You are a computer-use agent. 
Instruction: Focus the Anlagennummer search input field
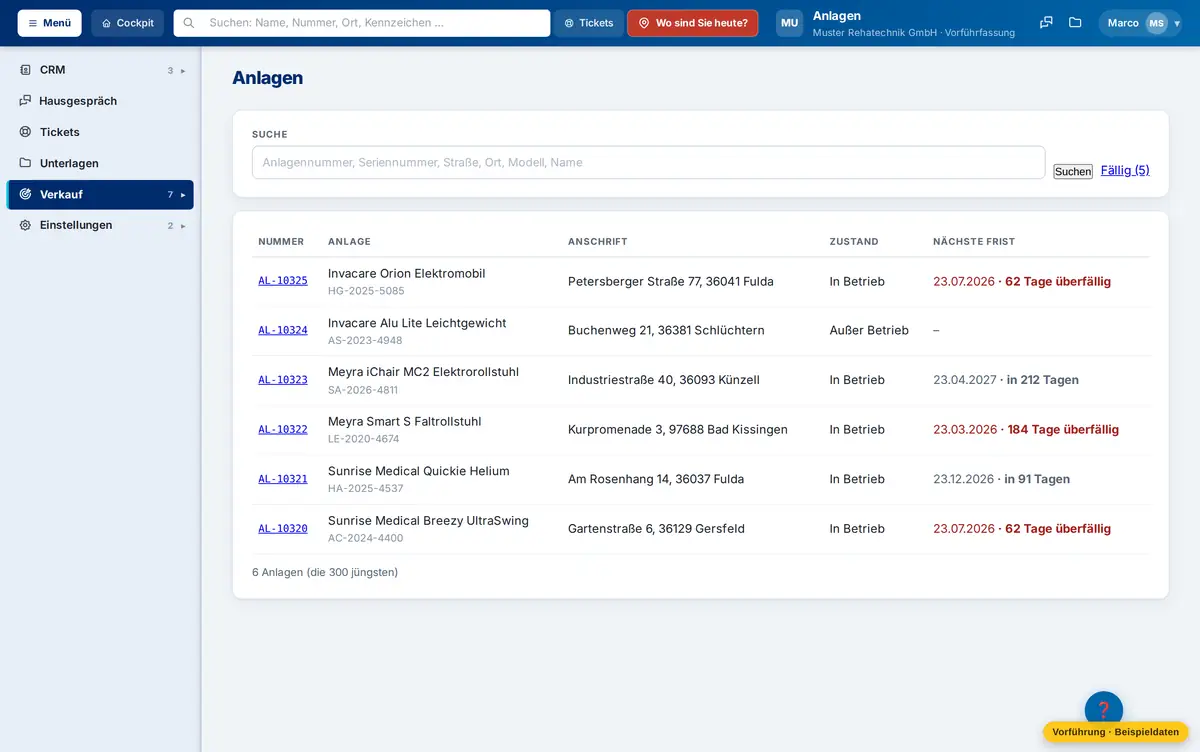(648, 162)
